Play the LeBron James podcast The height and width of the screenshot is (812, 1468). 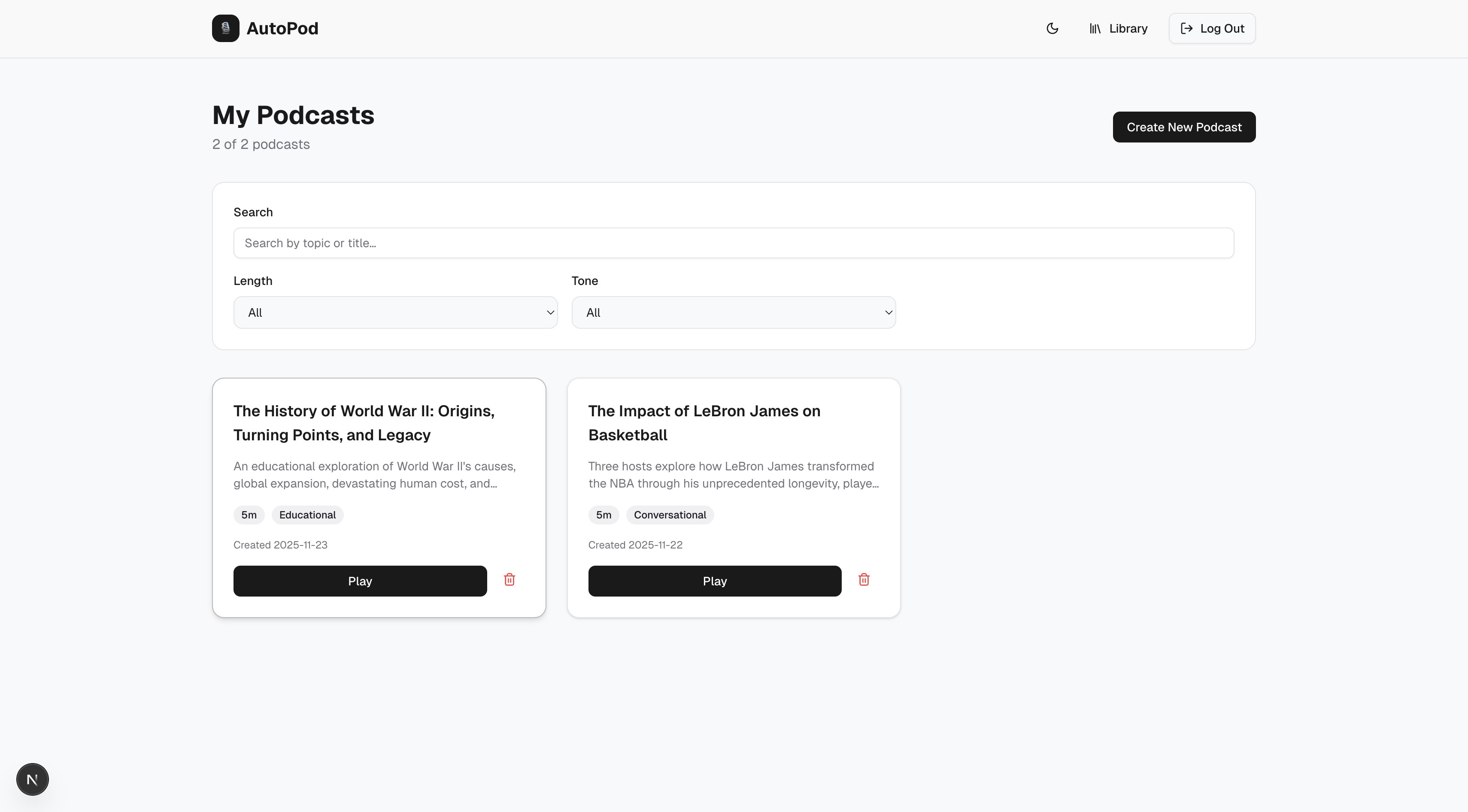click(x=715, y=581)
